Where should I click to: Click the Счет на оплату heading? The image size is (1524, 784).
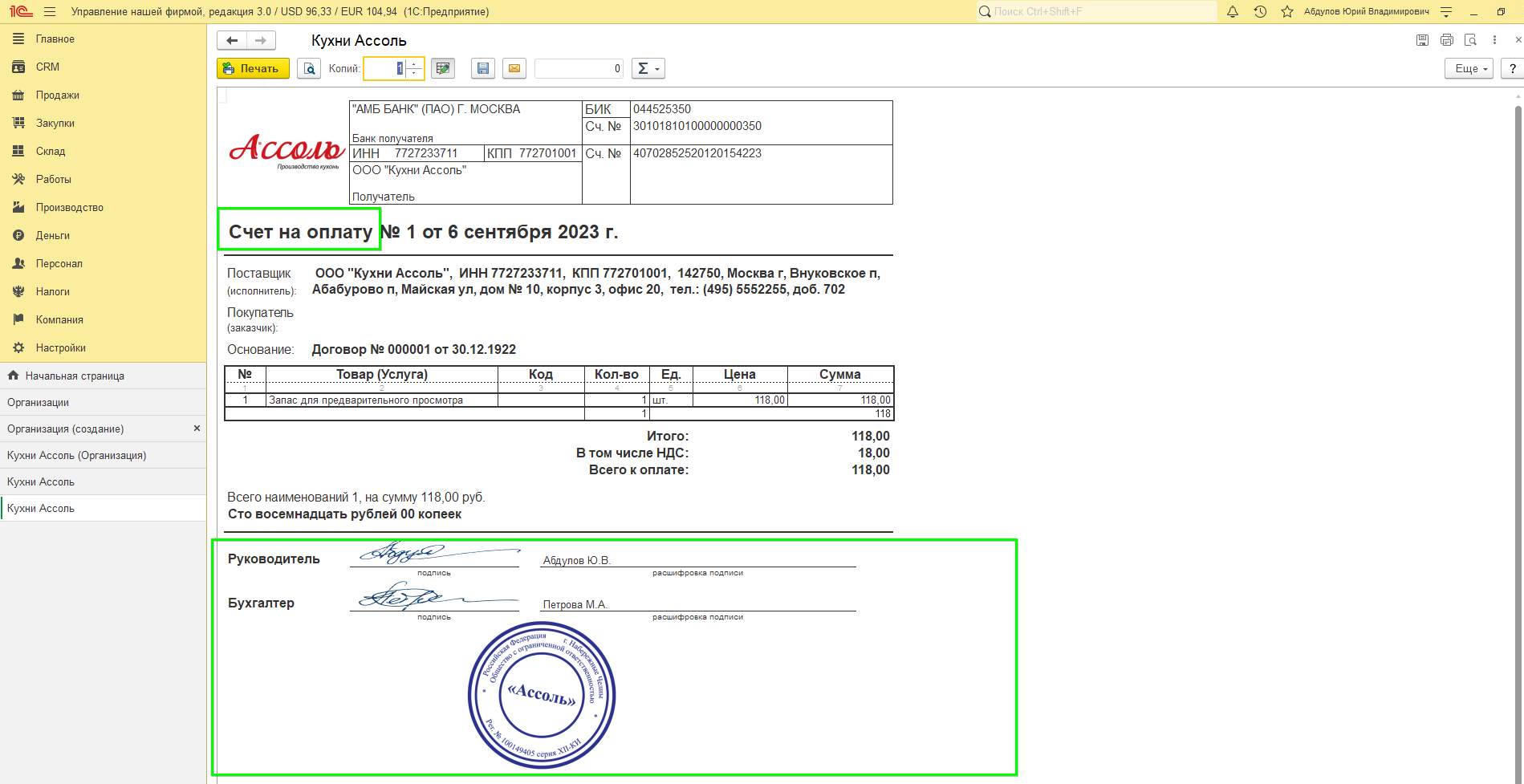click(300, 232)
